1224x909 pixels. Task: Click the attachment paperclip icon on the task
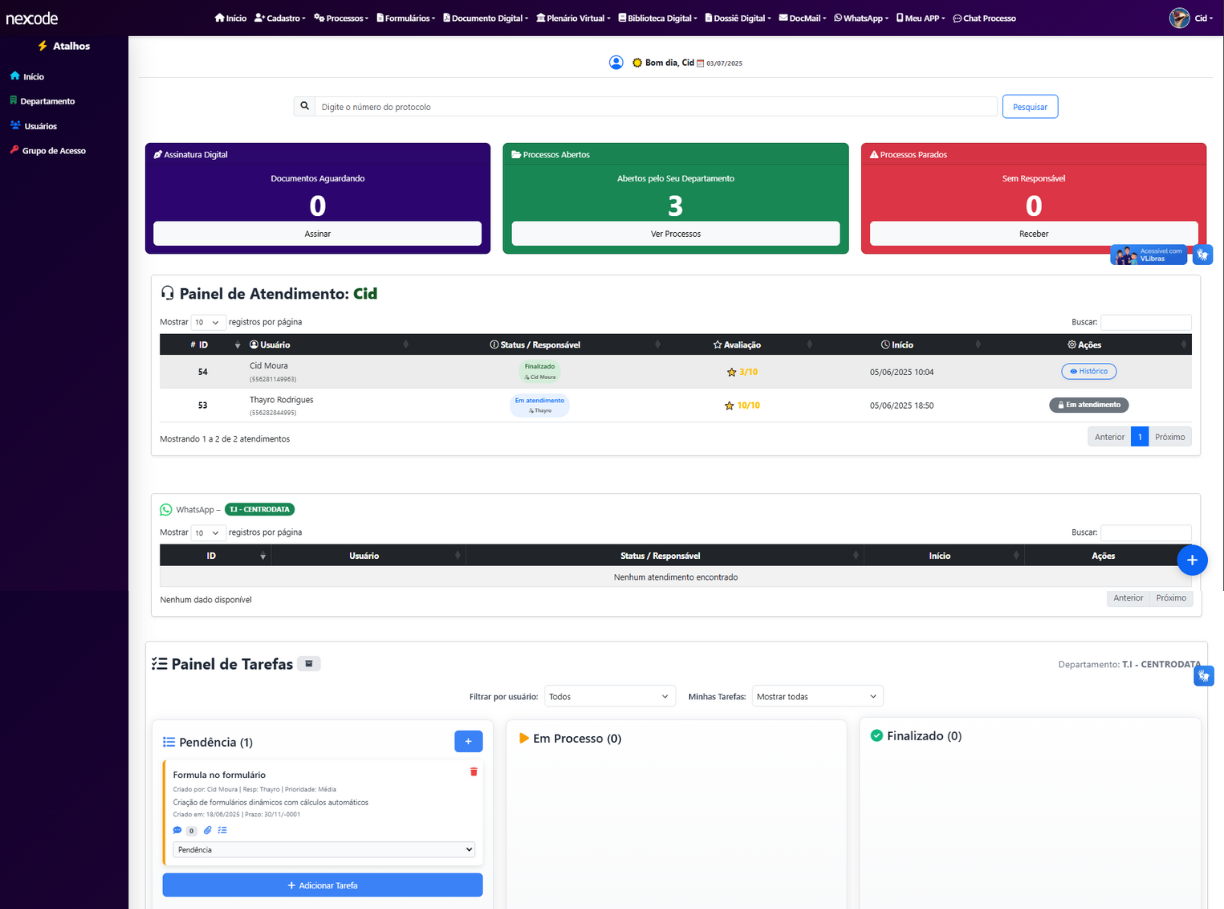(207, 830)
